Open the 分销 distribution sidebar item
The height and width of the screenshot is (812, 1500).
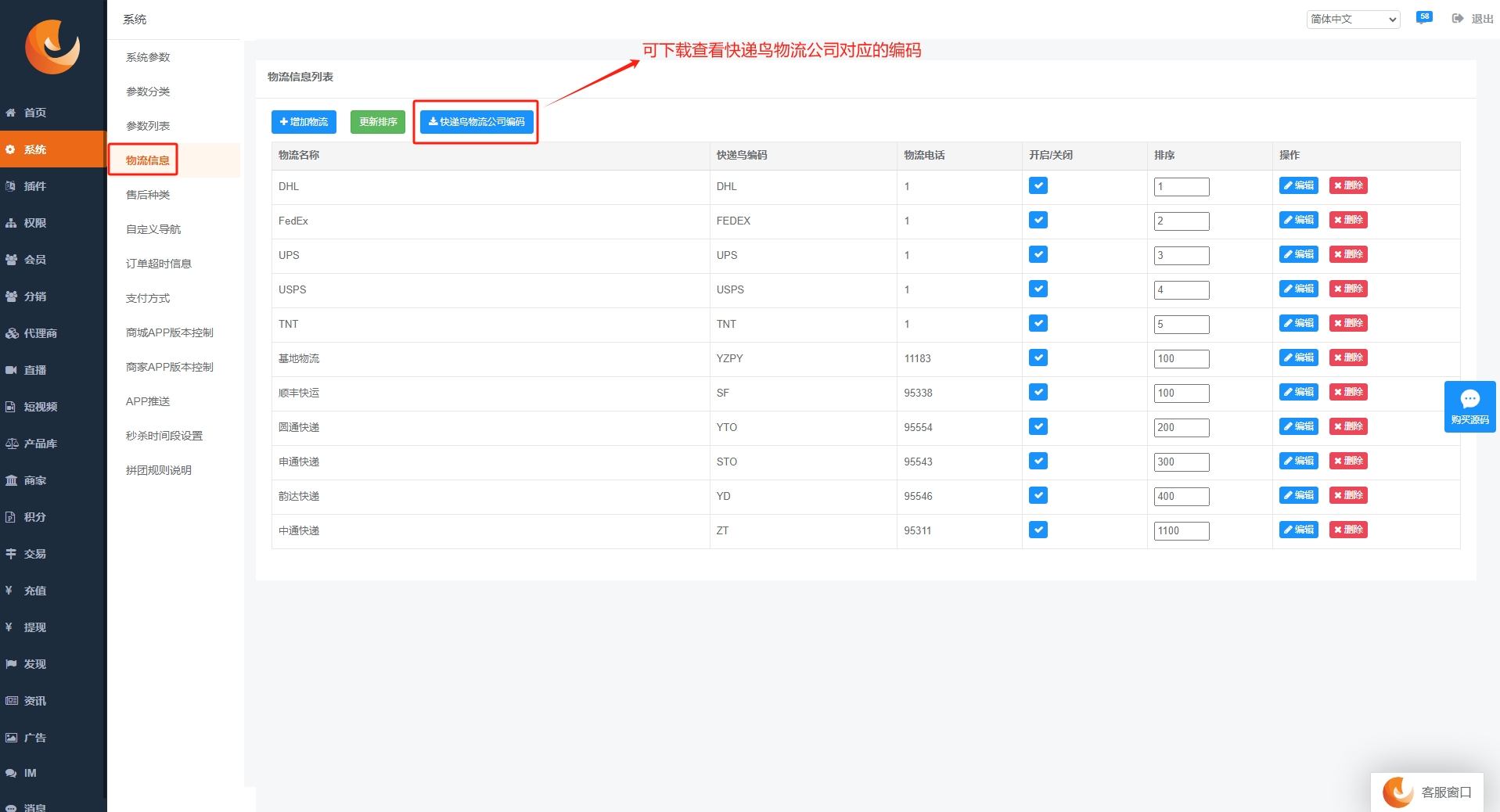click(52, 296)
